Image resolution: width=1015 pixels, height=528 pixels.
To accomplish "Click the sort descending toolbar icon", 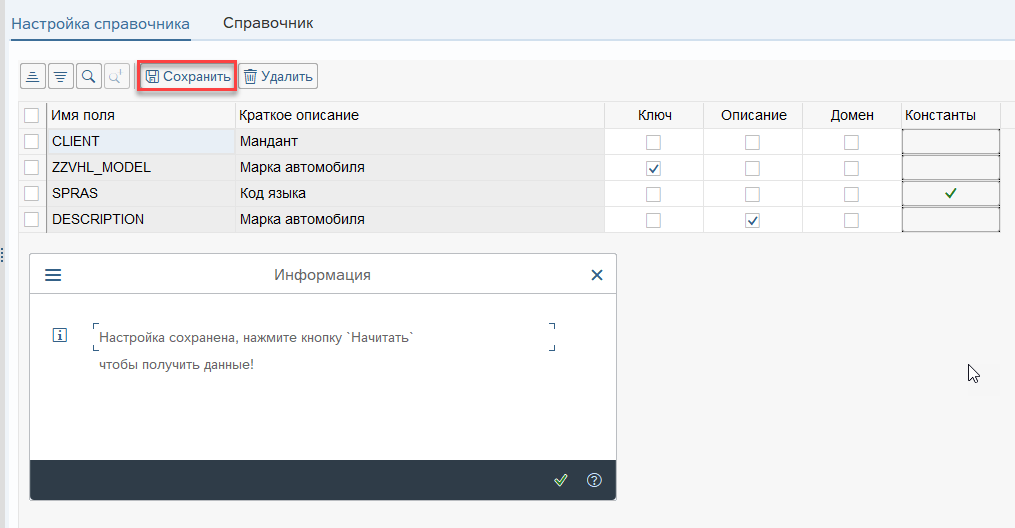I will click(x=61, y=76).
